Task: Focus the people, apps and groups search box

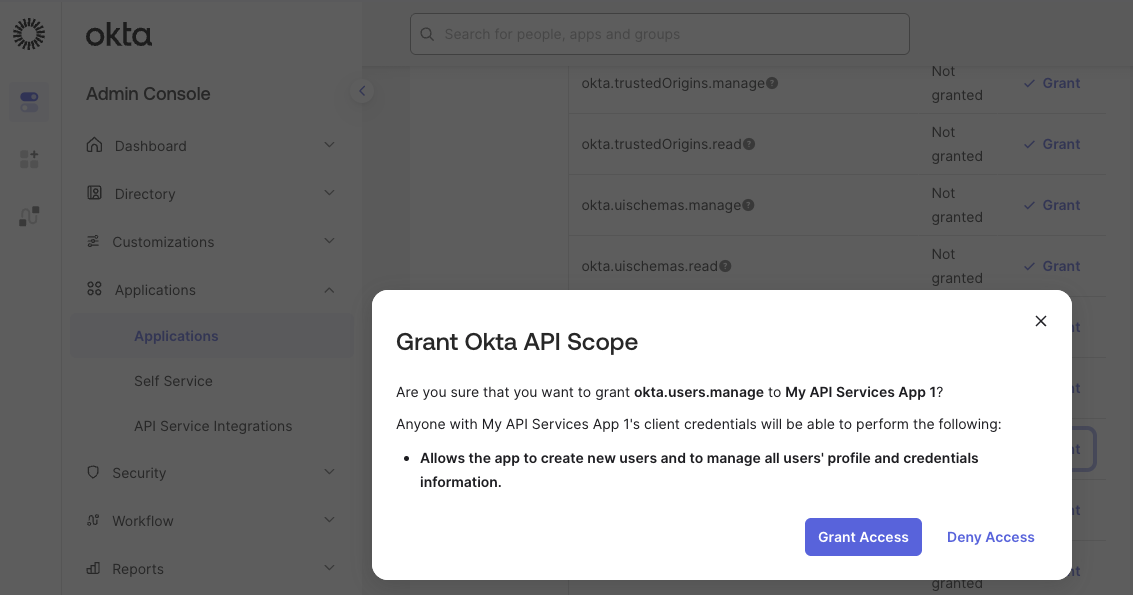Action: [x=660, y=34]
